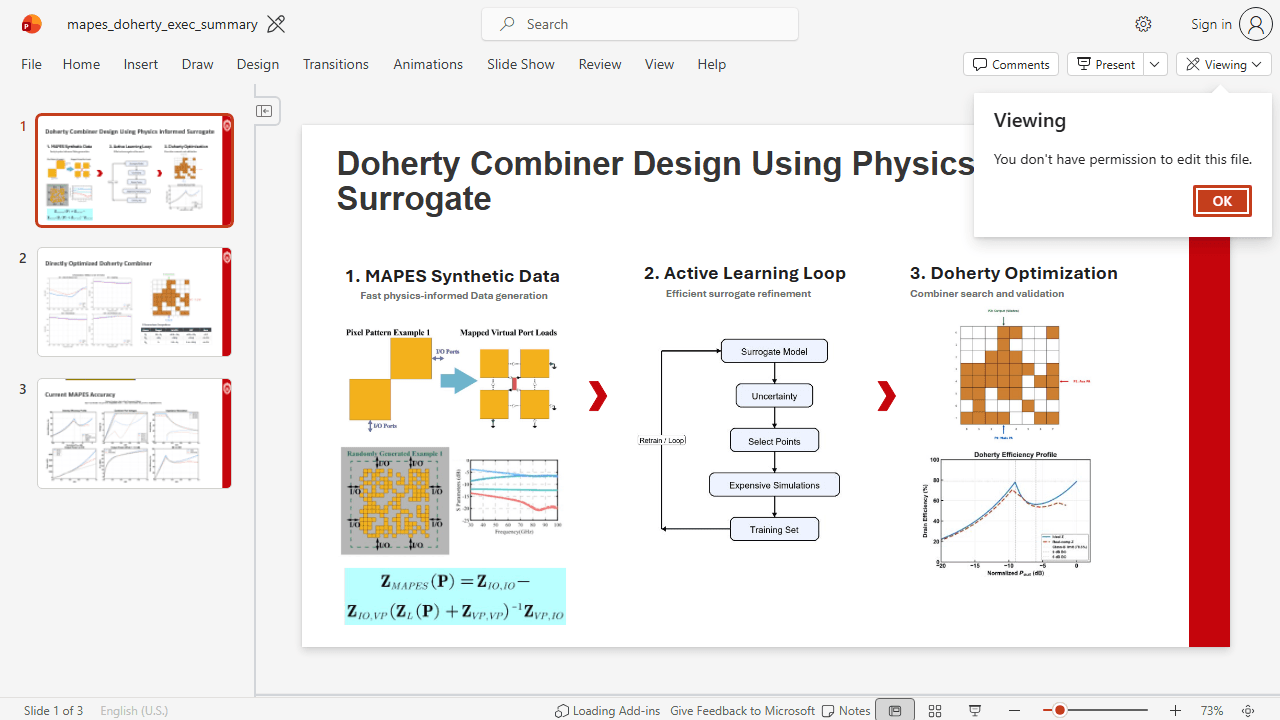Click the 73% zoom level value

(x=1212, y=710)
